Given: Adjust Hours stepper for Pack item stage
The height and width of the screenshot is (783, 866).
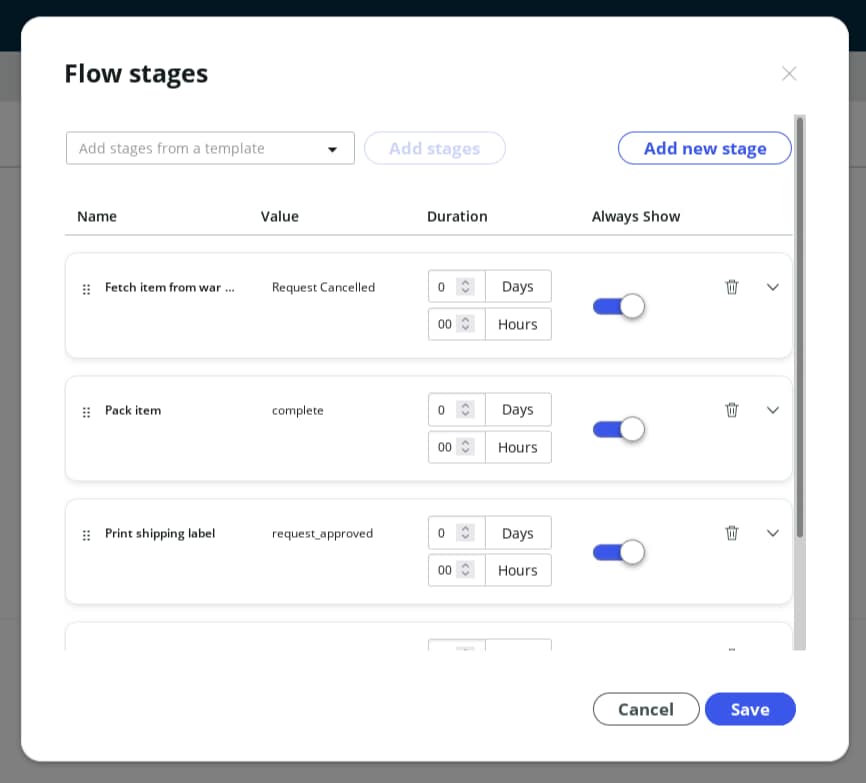Looking at the screenshot, I should click(466, 447).
